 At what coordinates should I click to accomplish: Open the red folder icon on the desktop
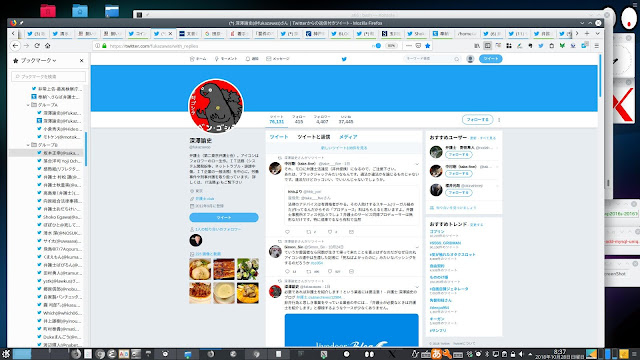click(x=48, y=11)
